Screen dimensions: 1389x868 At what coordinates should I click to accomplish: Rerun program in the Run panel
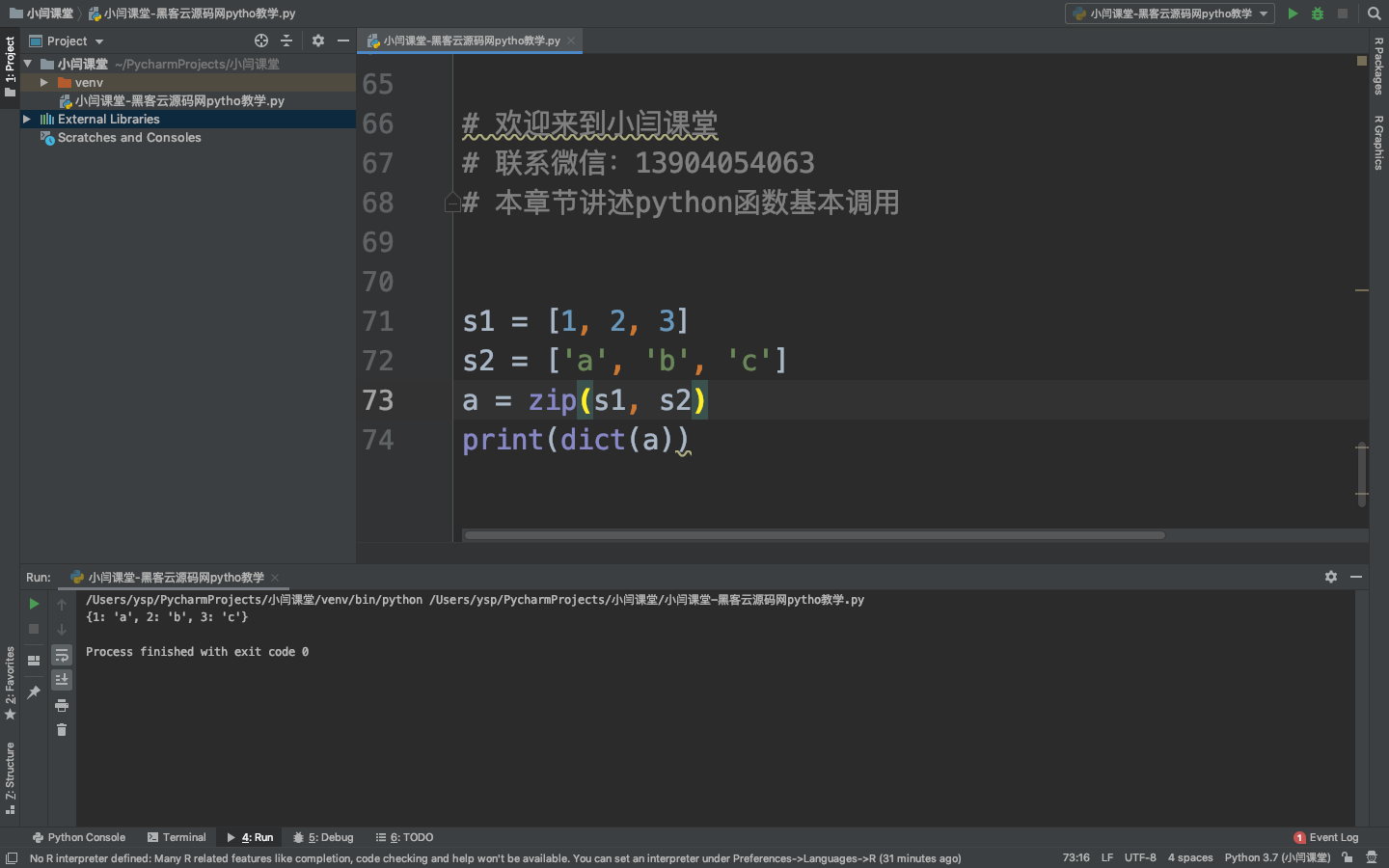[x=34, y=604]
